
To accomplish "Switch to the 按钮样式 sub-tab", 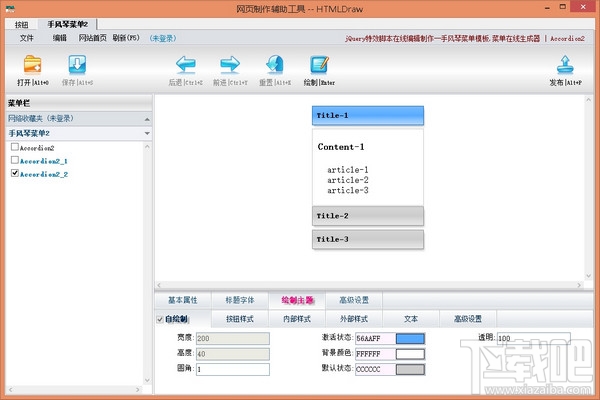I will pos(240,319).
